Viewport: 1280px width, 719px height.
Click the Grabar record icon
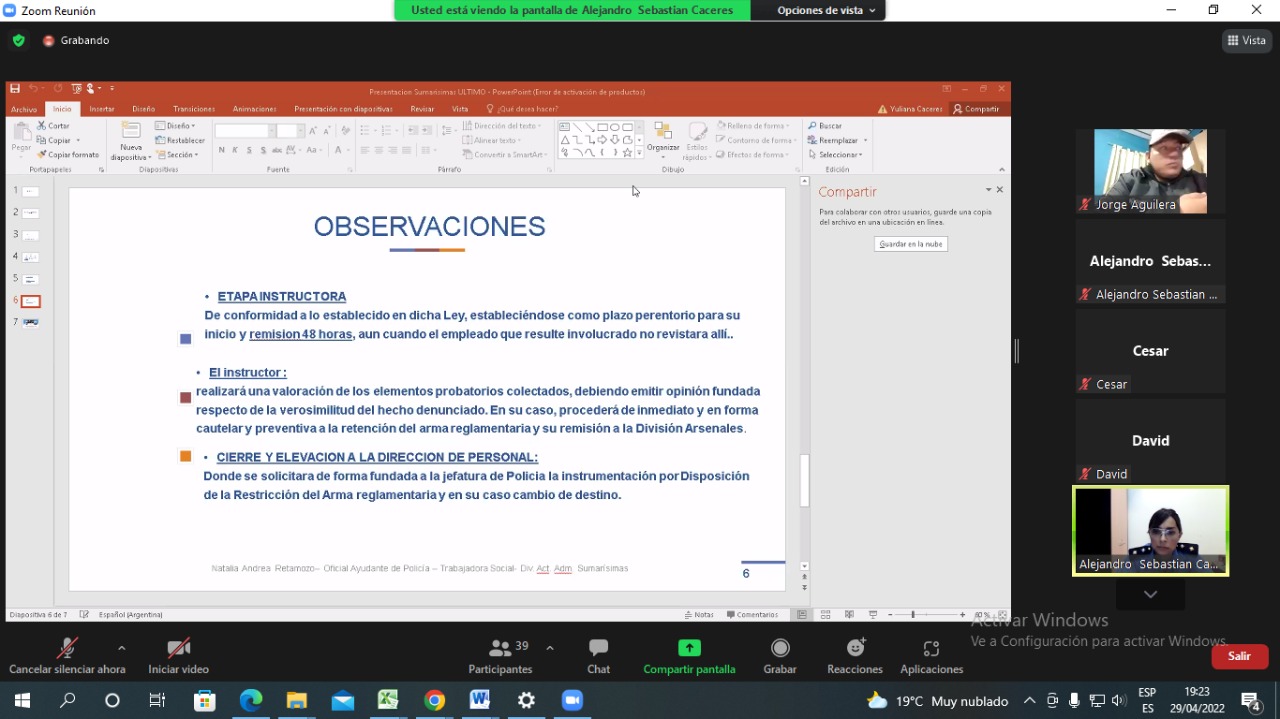tap(780, 649)
